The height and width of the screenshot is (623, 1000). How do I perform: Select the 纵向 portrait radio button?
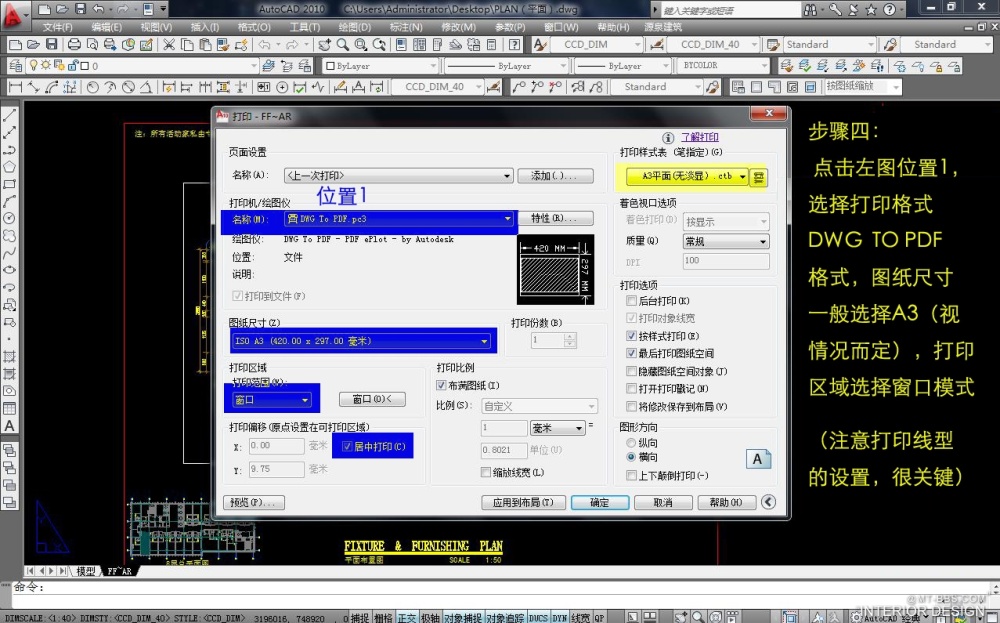631,442
